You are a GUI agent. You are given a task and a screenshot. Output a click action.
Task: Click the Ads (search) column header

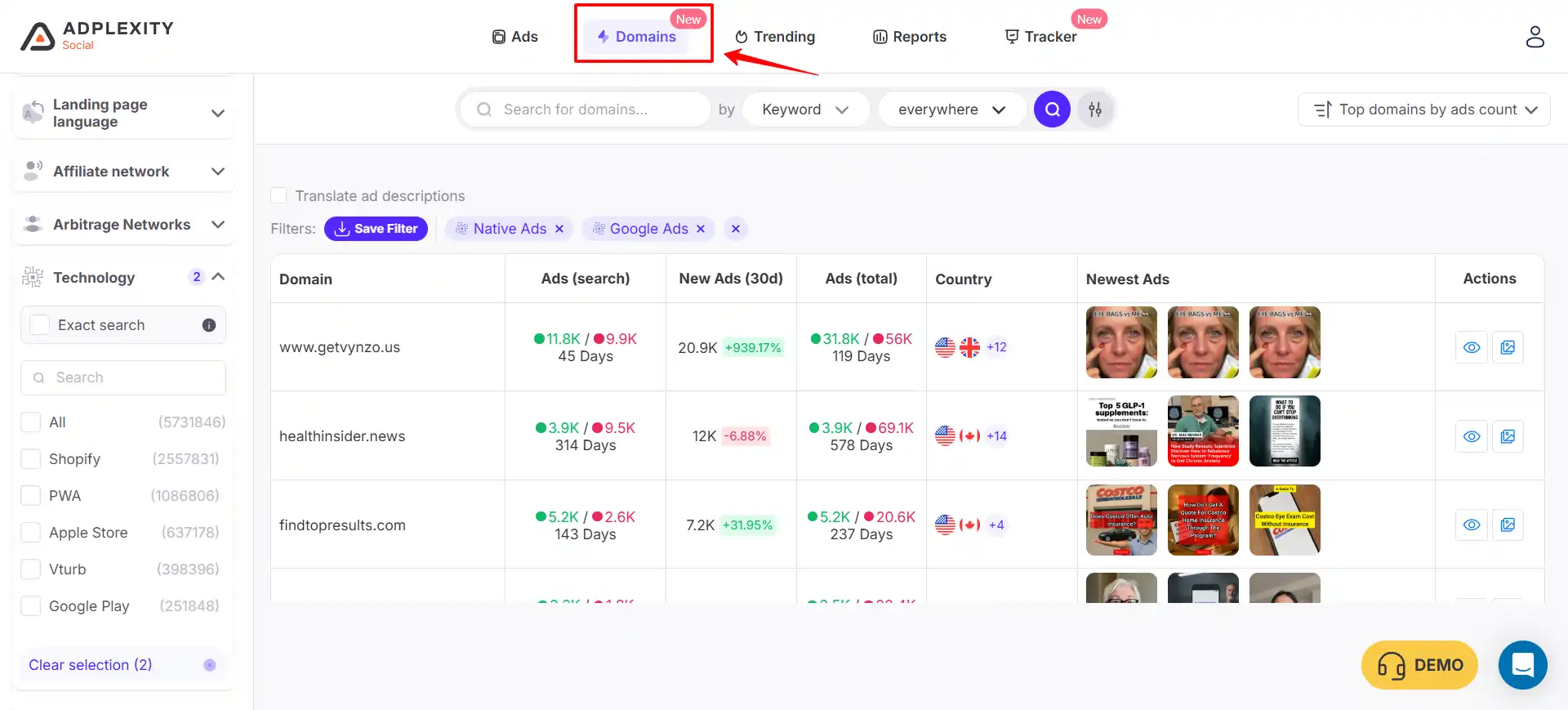[x=586, y=279]
